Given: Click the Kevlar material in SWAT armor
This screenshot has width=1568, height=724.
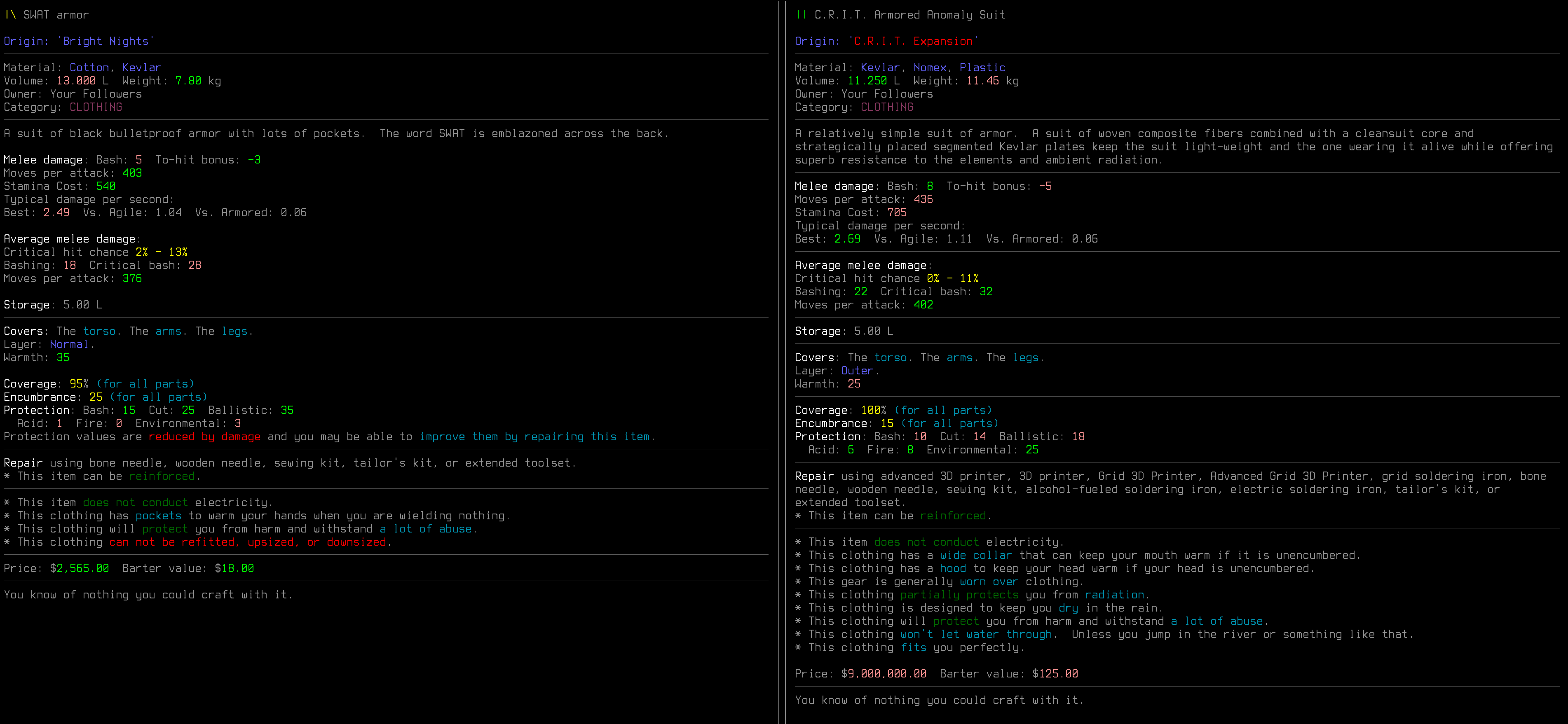Looking at the screenshot, I should click(141, 68).
